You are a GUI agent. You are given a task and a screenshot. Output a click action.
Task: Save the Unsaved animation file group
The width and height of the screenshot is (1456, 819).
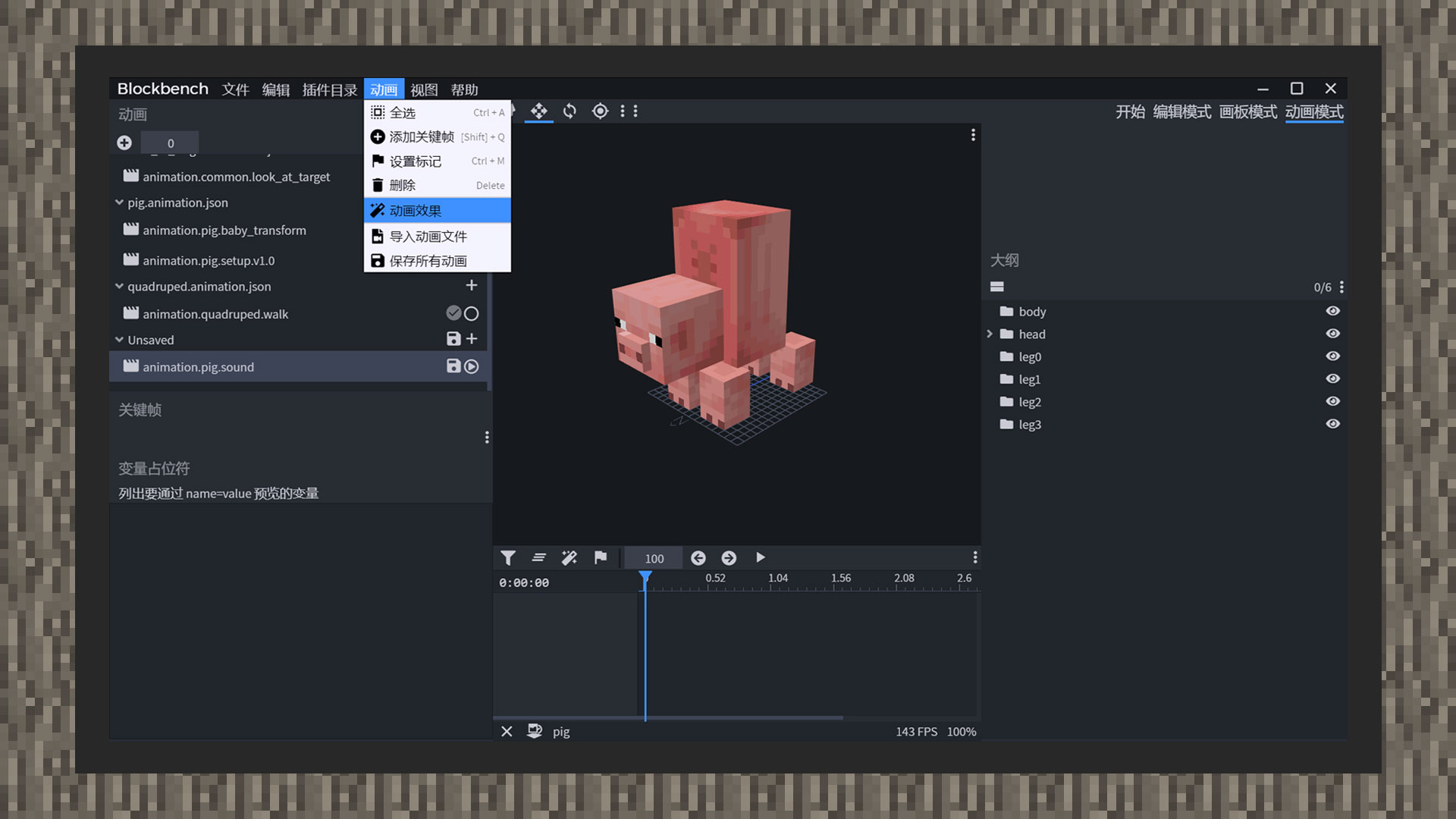(x=453, y=339)
